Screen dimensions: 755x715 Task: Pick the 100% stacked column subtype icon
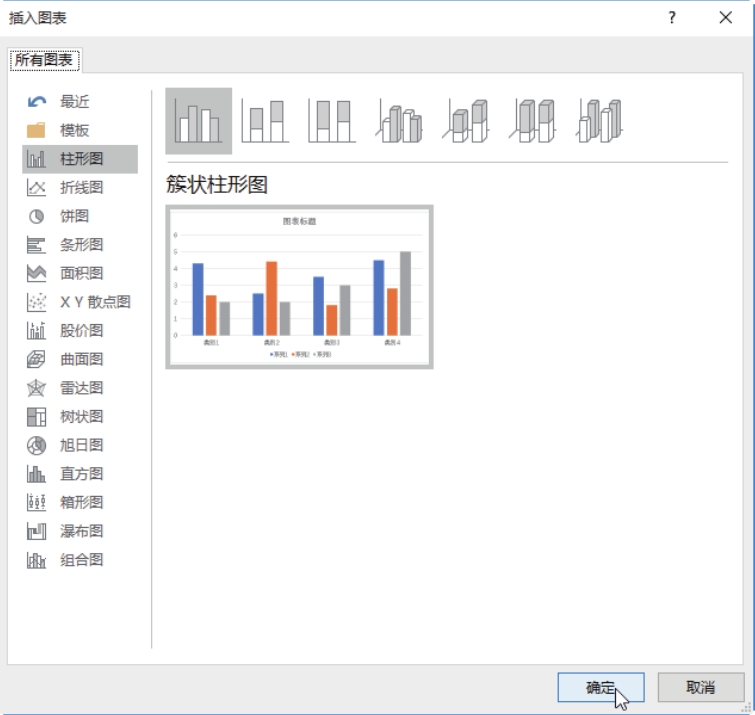pyautogui.click(x=332, y=121)
